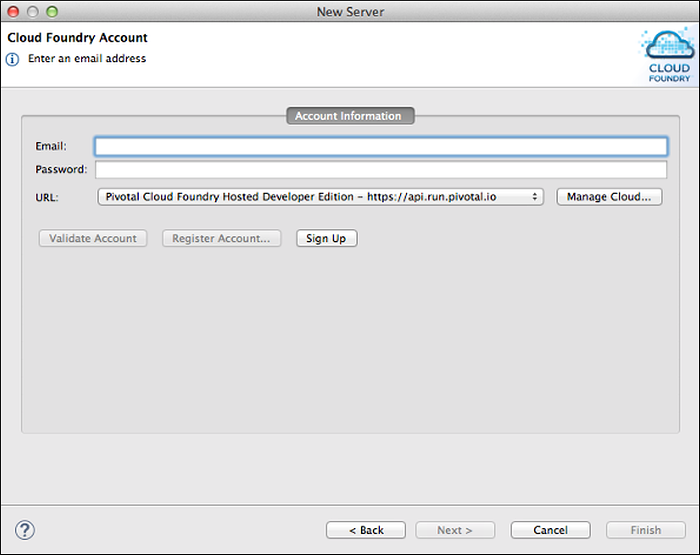Image resolution: width=700 pixels, height=555 pixels.
Task: Click the URL: label
Action: click(47, 197)
